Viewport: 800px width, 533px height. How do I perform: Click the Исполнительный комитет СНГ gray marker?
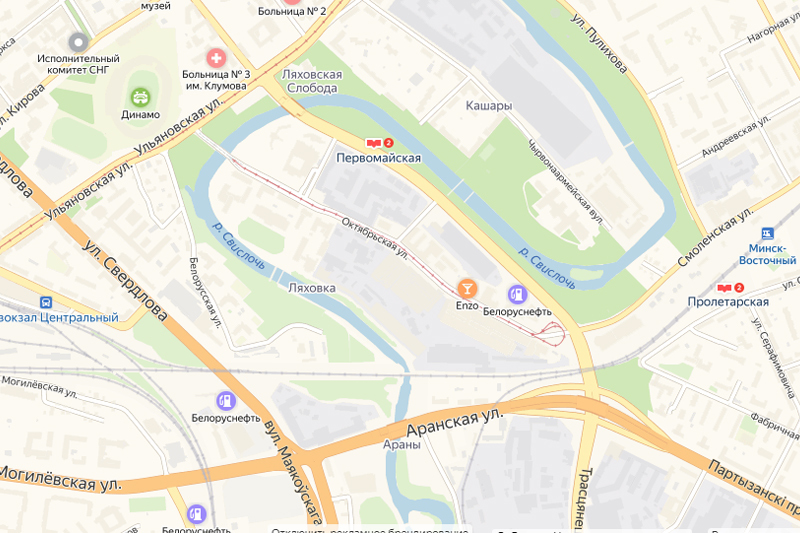[78, 42]
